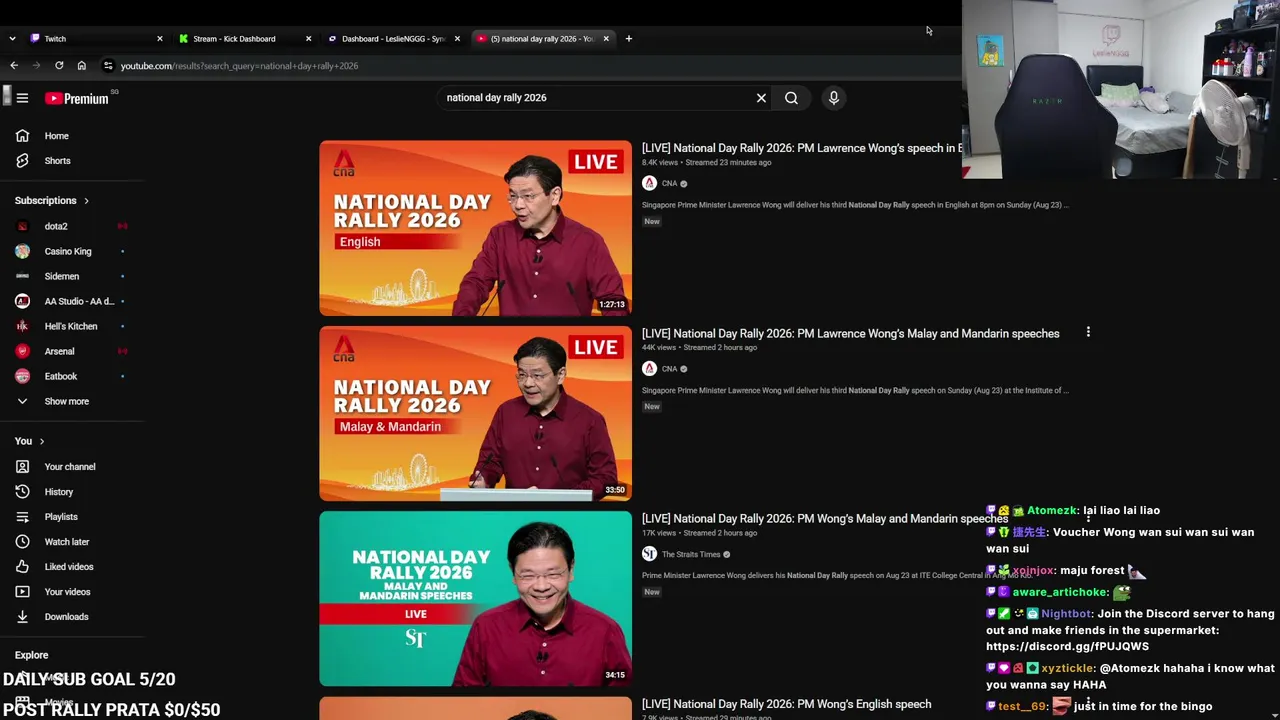Viewport: 1280px width, 720px height.
Task: Open Casino King subscription channel
Action: (68, 251)
